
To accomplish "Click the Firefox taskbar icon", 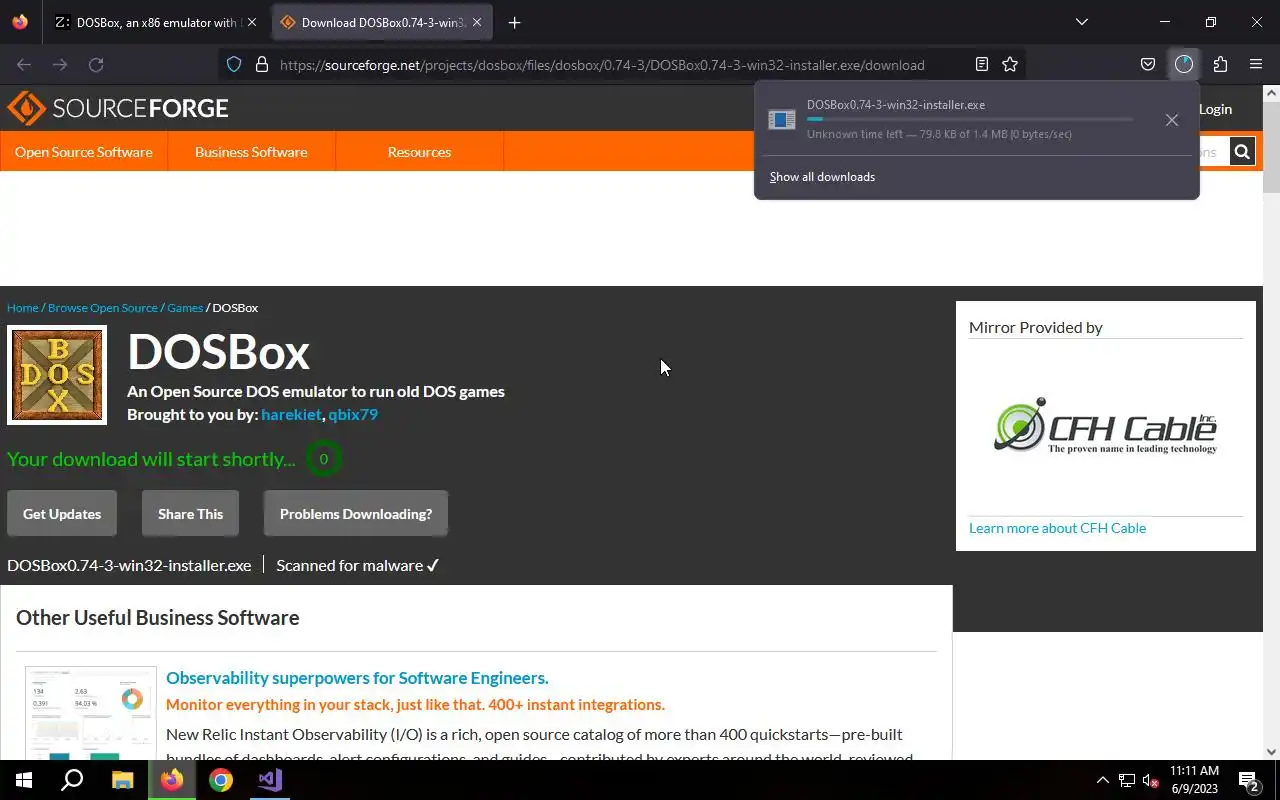I will click(172, 780).
